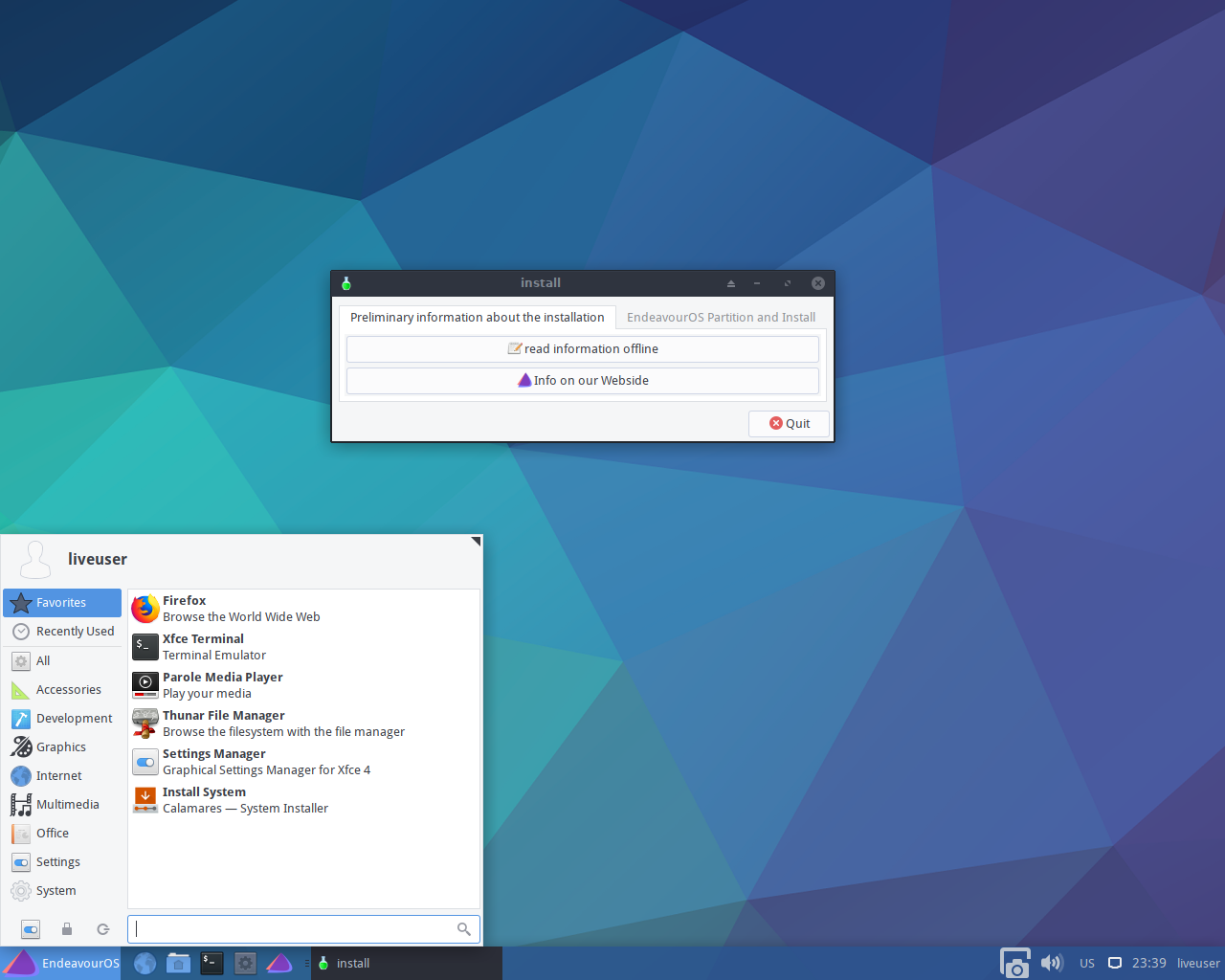The height and width of the screenshot is (980, 1225).
Task: Open the EndeavourOS whisker menu button
Action: [61, 964]
